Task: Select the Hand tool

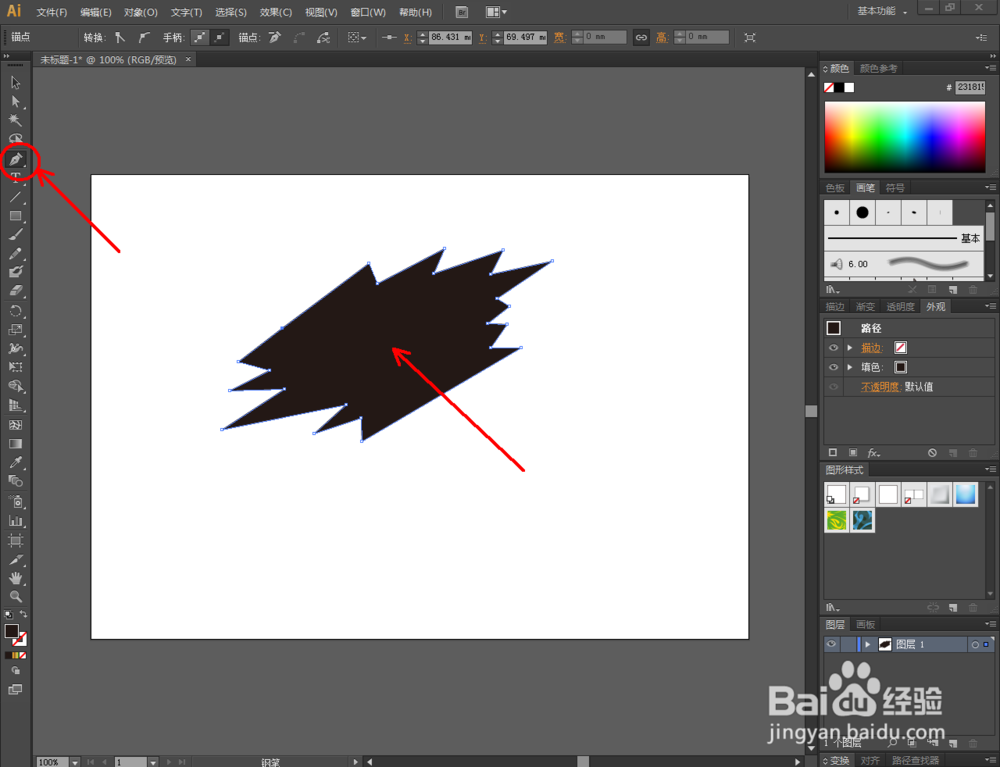Action: tap(15, 578)
